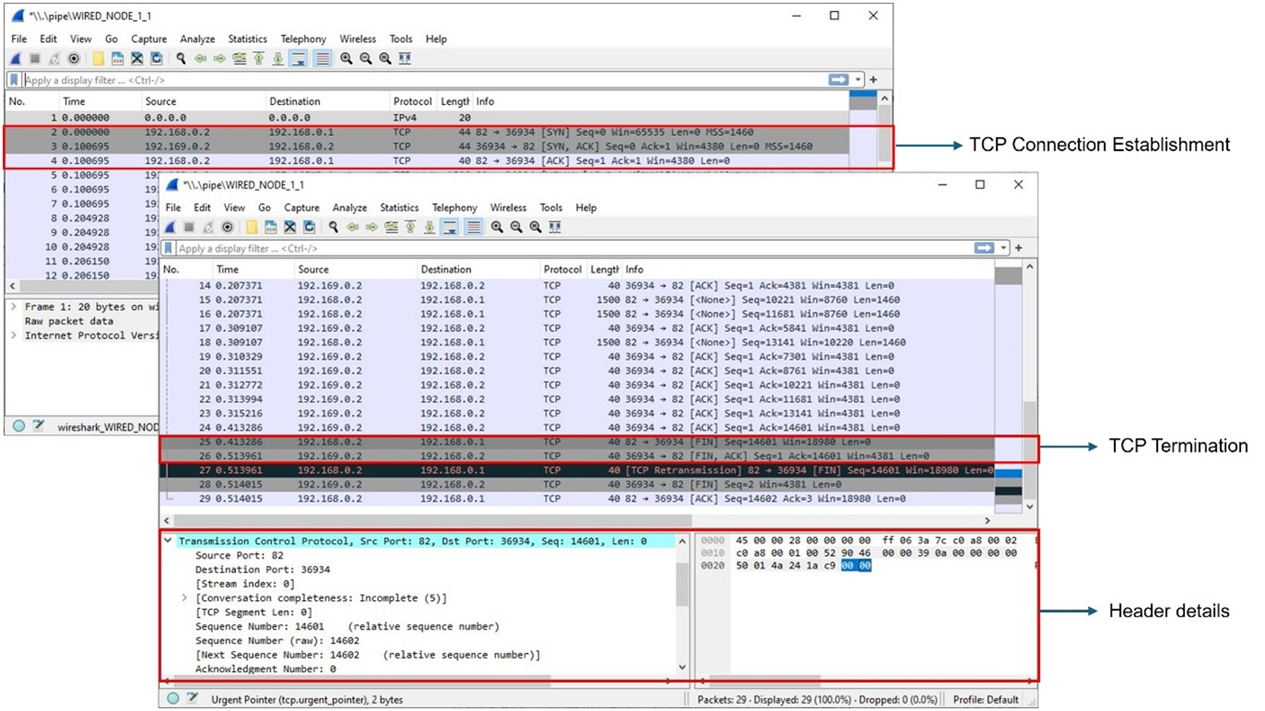Click zoom in icon in front window toolbar
The image size is (1265, 711).
point(497,227)
